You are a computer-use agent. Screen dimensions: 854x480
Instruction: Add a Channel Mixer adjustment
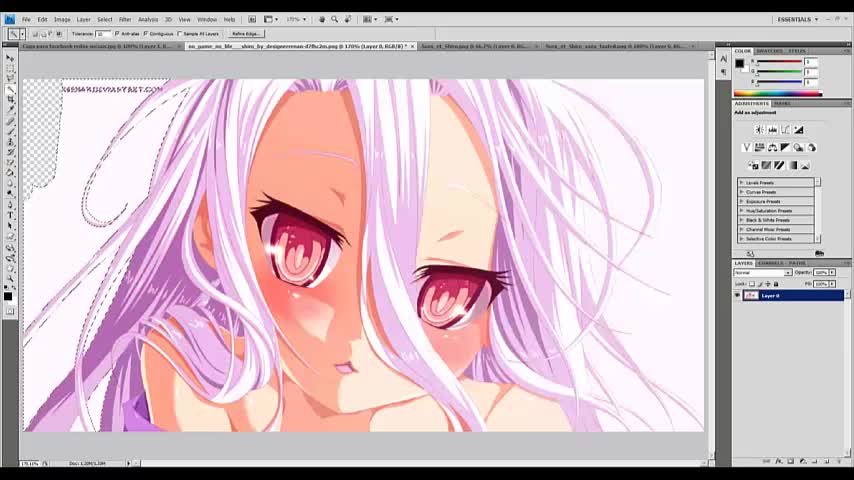click(x=812, y=148)
